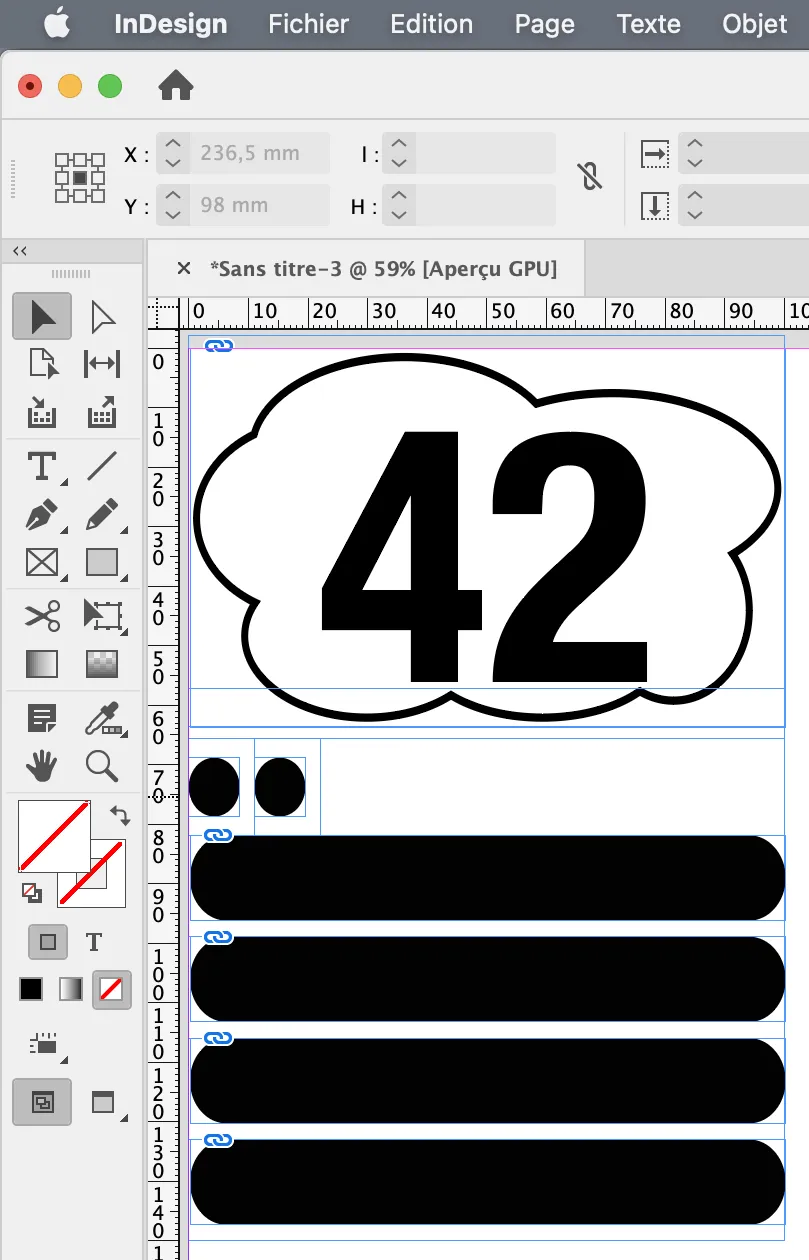Select the Type tool
This screenshot has height=1260, width=809.
click(42, 466)
